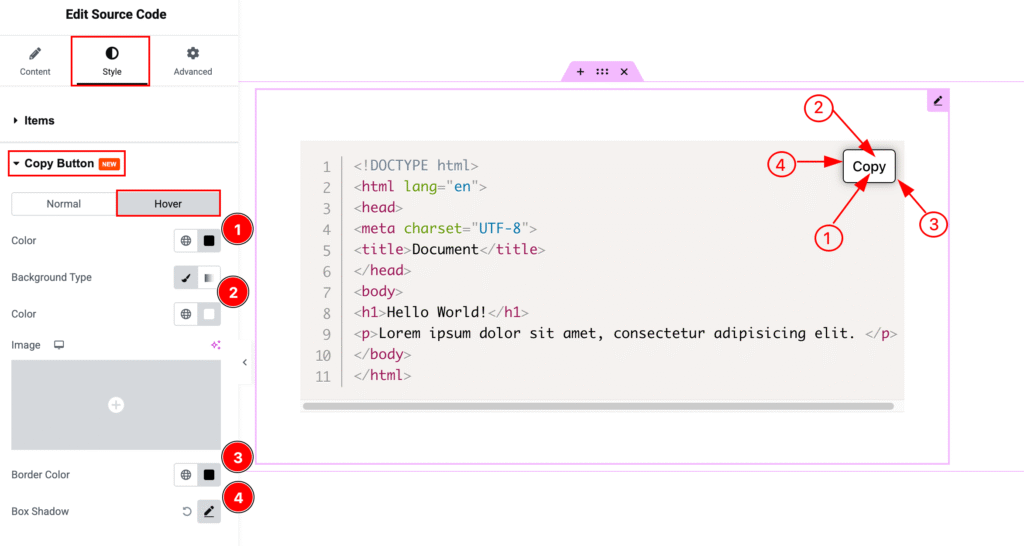The image size is (1024, 546).
Task: Click the <!DOCTYPE html> line
Action: [416, 166]
